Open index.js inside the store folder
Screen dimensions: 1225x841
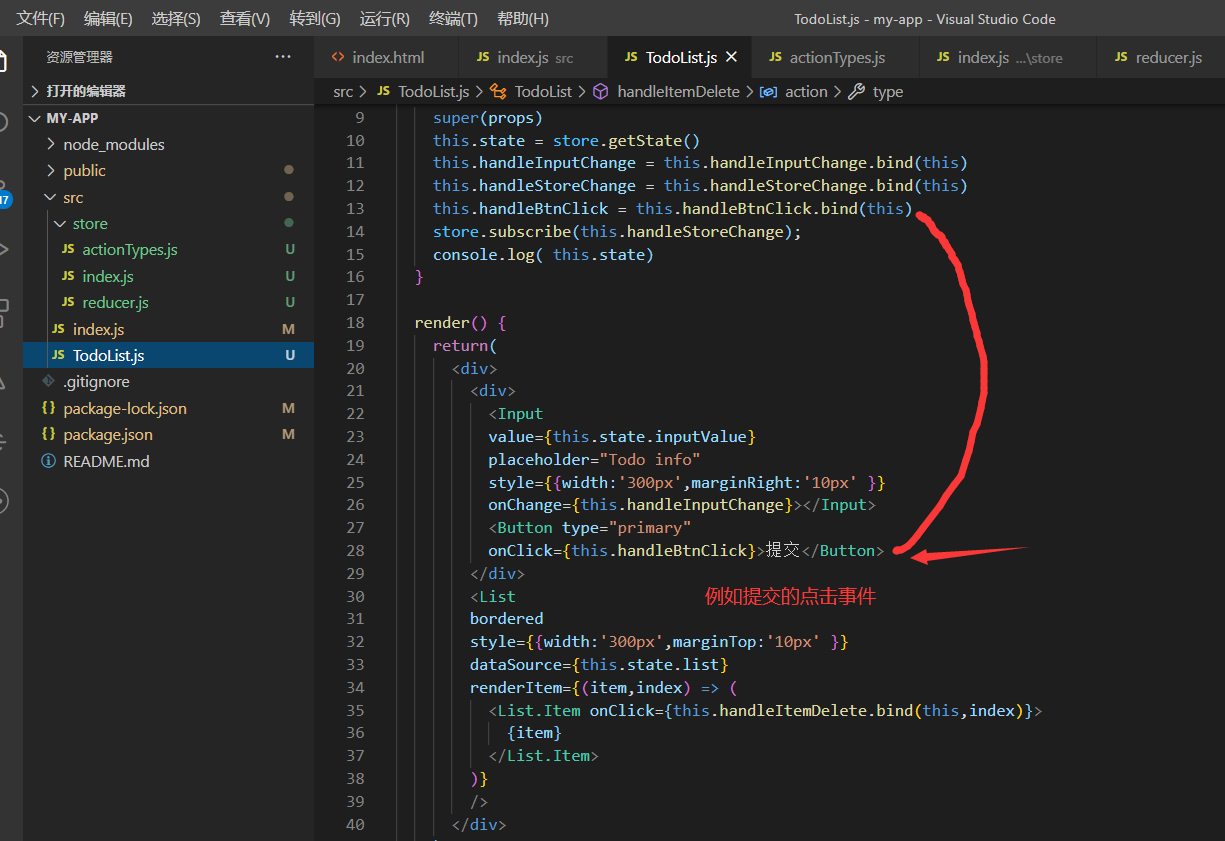[x=168, y=276]
